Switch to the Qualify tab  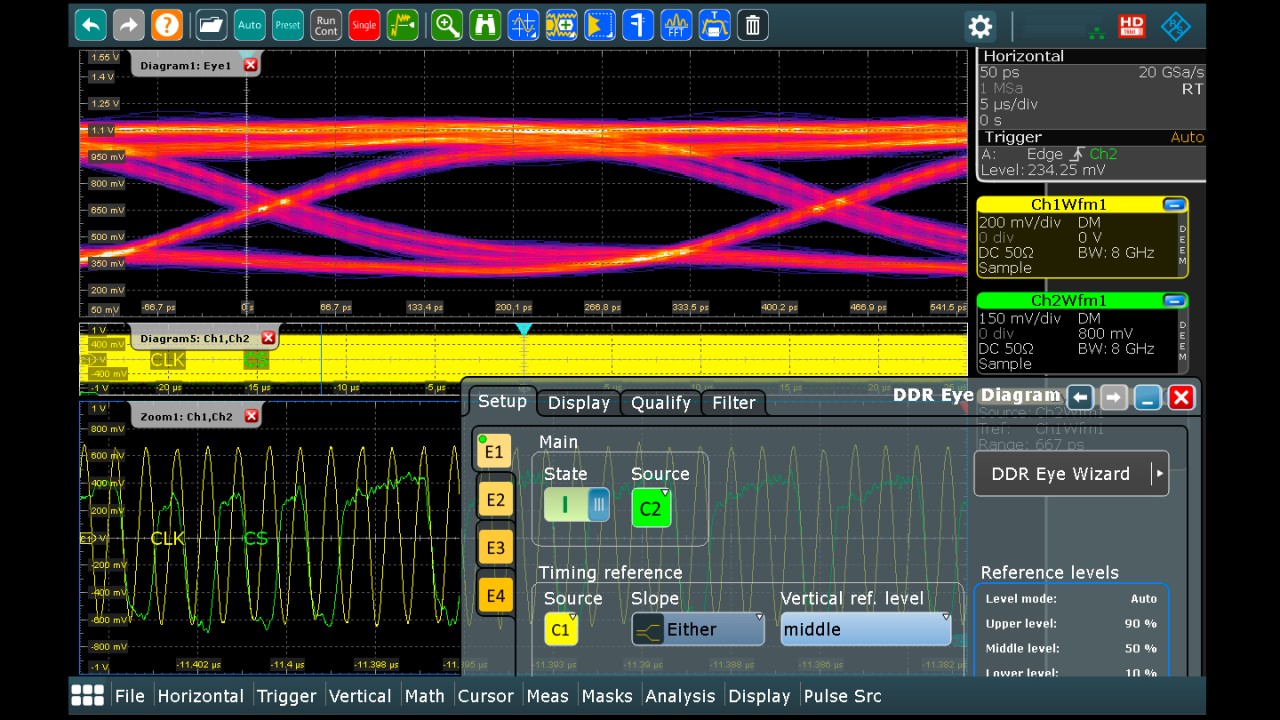click(660, 403)
